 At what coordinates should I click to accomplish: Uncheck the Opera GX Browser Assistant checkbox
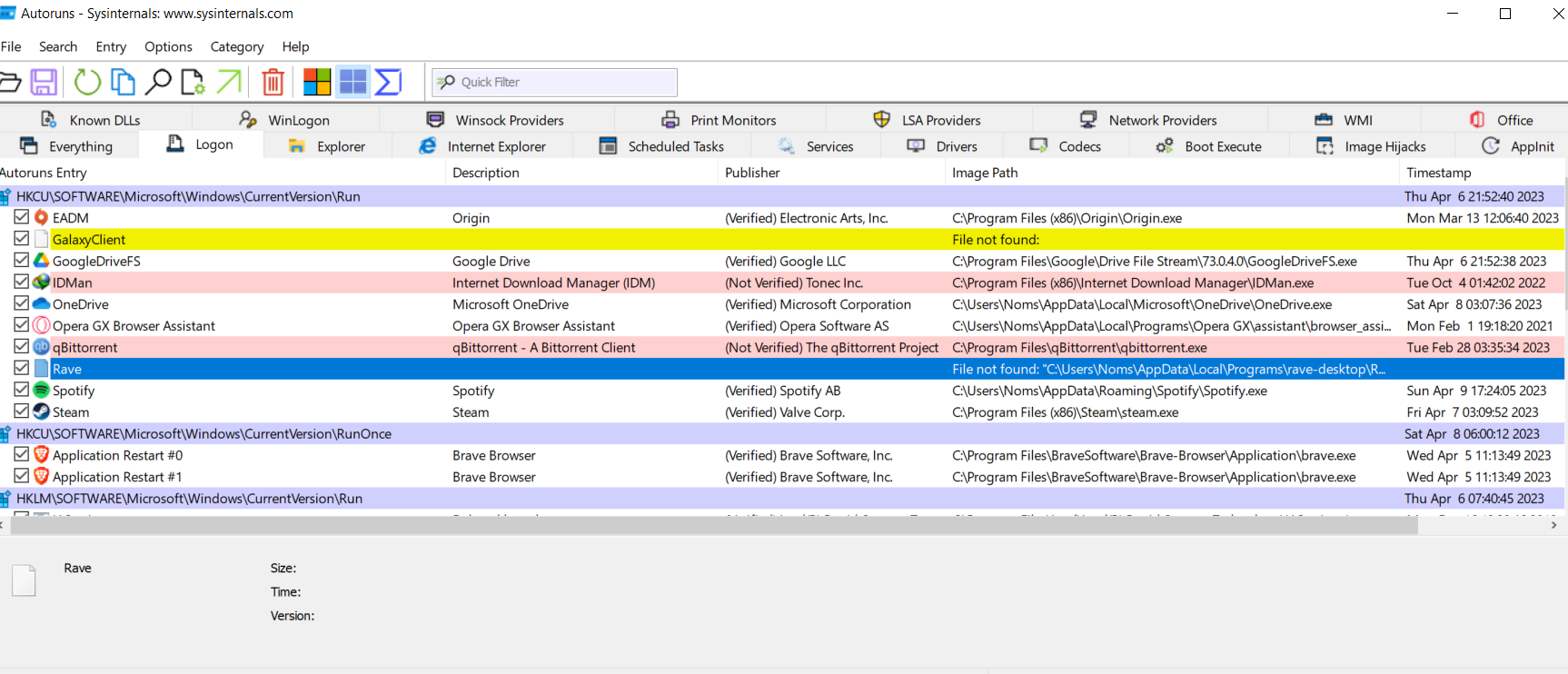pos(22,325)
